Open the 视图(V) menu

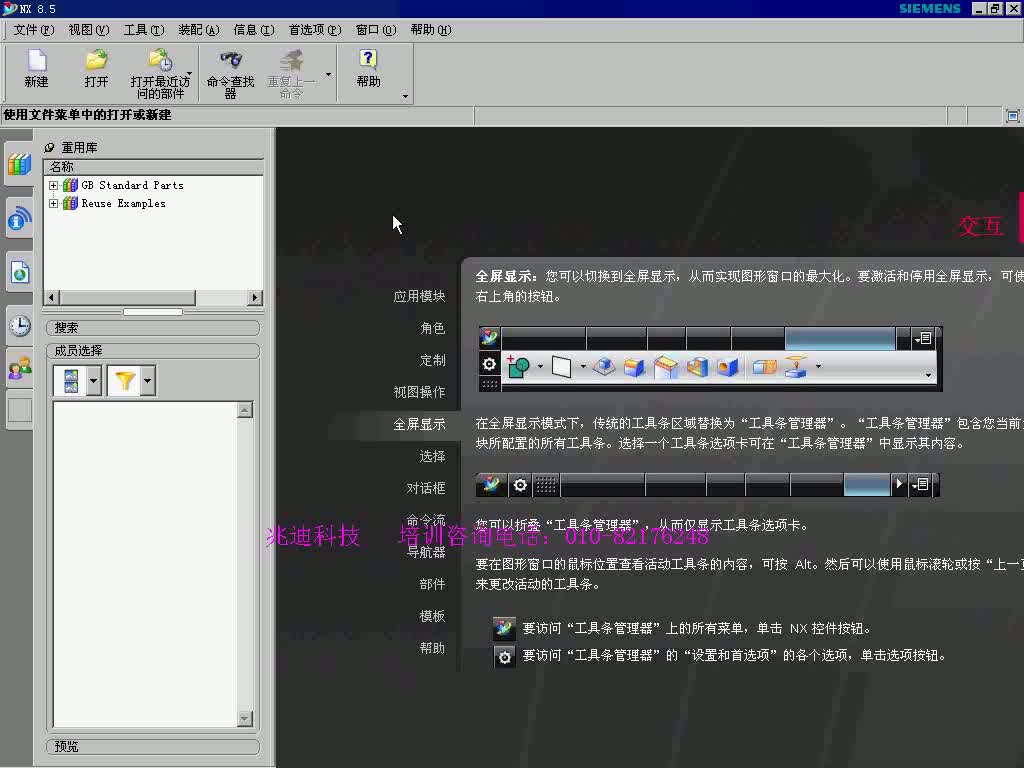pyautogui.click(x=89, y=30)
